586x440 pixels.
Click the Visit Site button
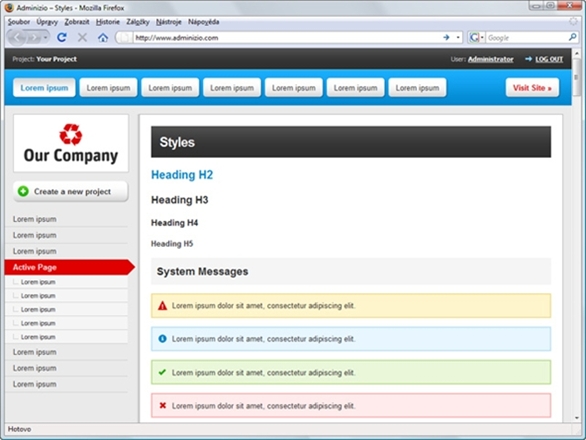click(532, 88)
